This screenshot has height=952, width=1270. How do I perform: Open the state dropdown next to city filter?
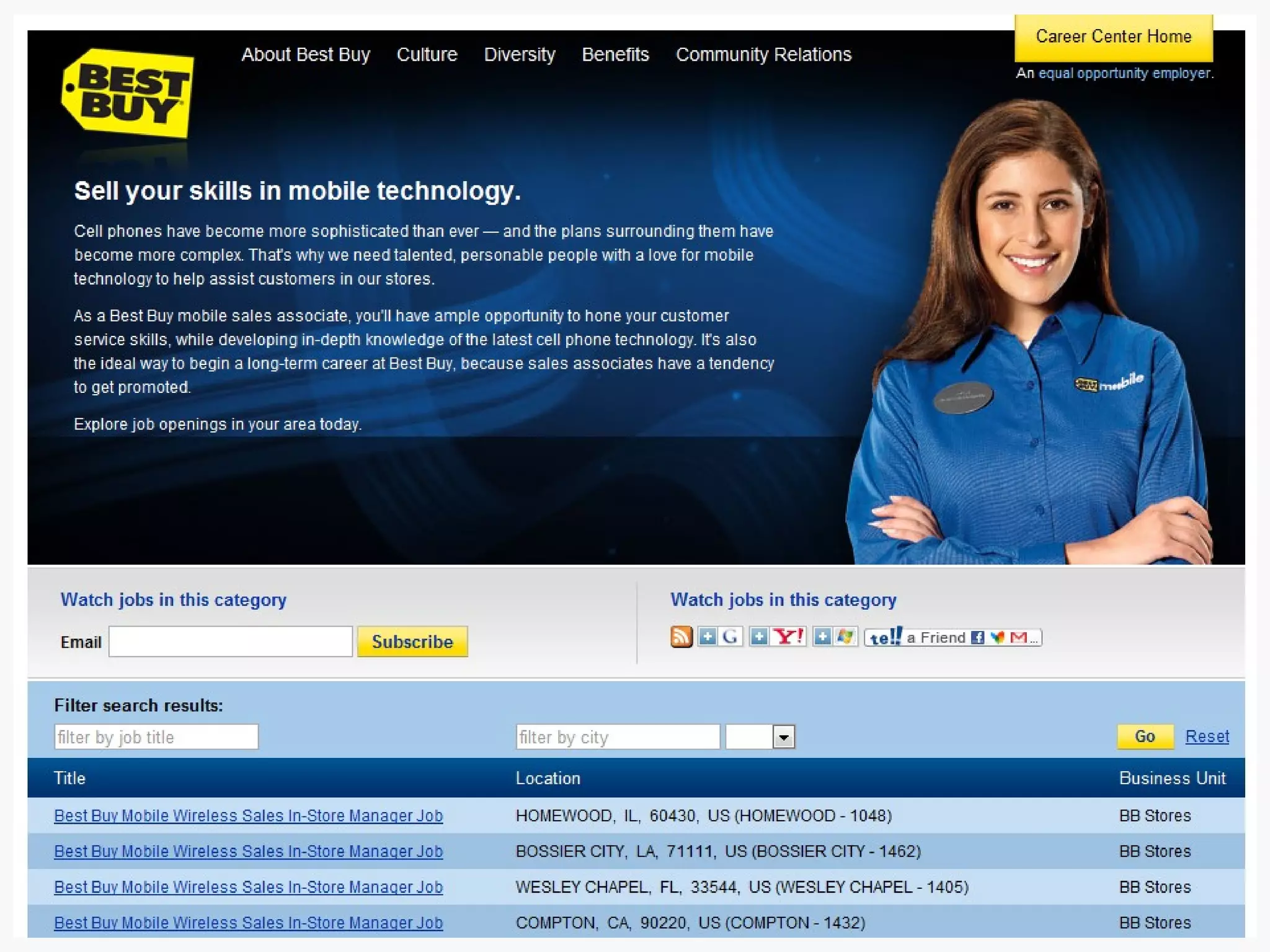[x=784, y=737]
